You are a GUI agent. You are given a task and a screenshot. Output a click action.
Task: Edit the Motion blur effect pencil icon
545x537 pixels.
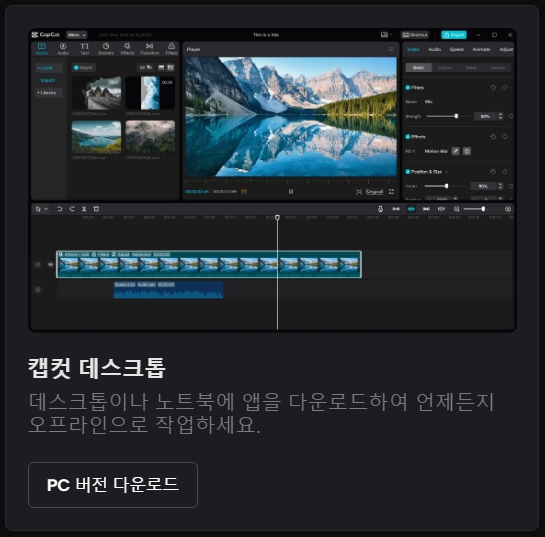456,151
